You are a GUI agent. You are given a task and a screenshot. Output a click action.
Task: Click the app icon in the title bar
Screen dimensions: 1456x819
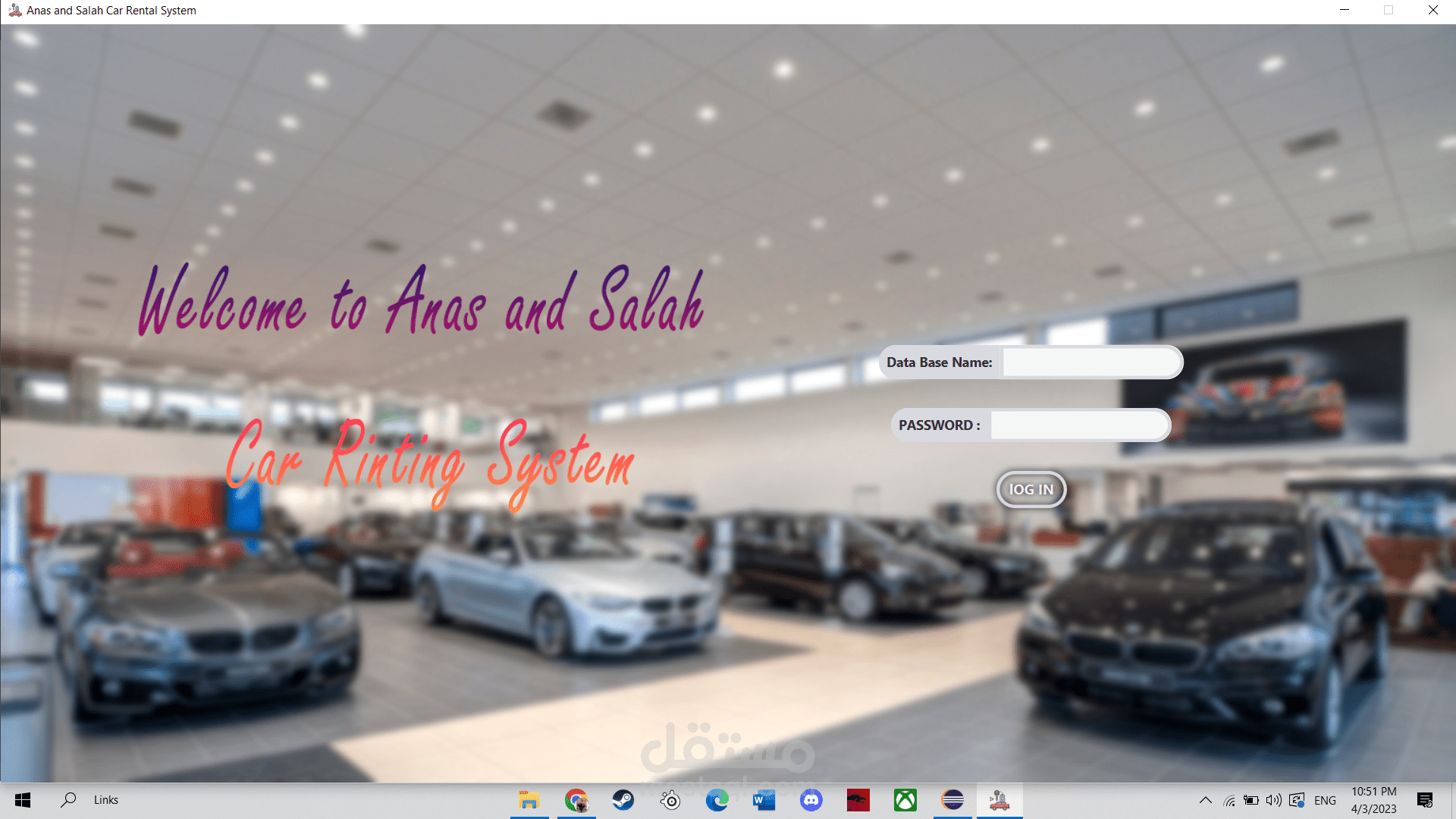click(14, 10)
